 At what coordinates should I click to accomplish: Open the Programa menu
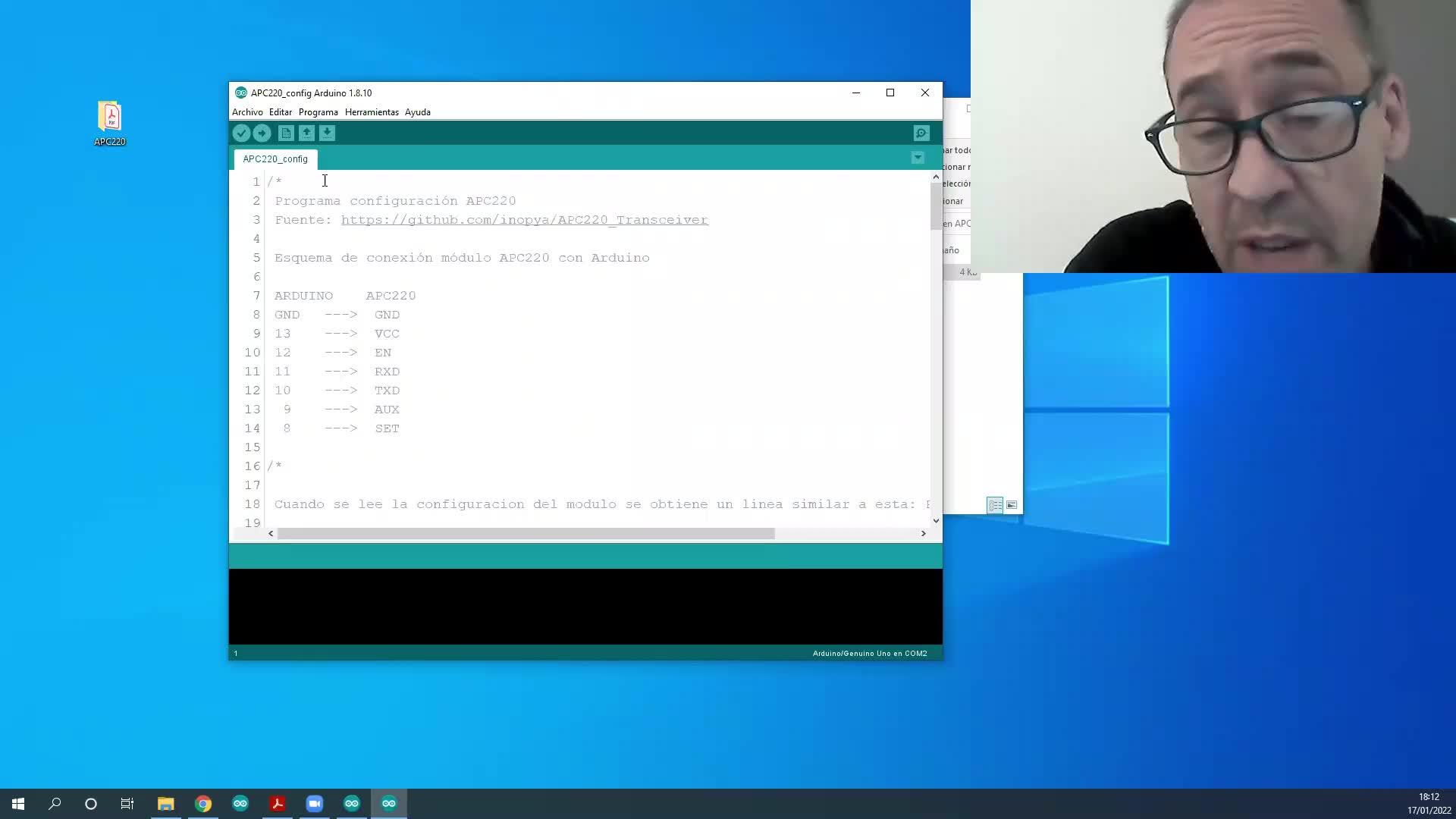tap(318, 112)
